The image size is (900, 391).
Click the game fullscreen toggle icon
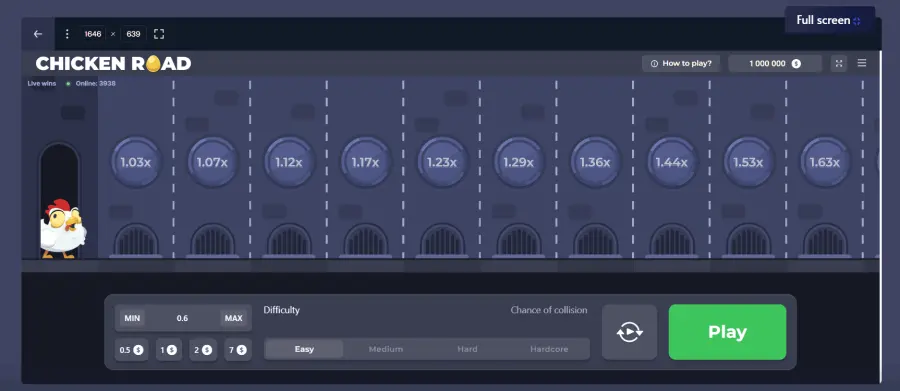pos(839,63)
